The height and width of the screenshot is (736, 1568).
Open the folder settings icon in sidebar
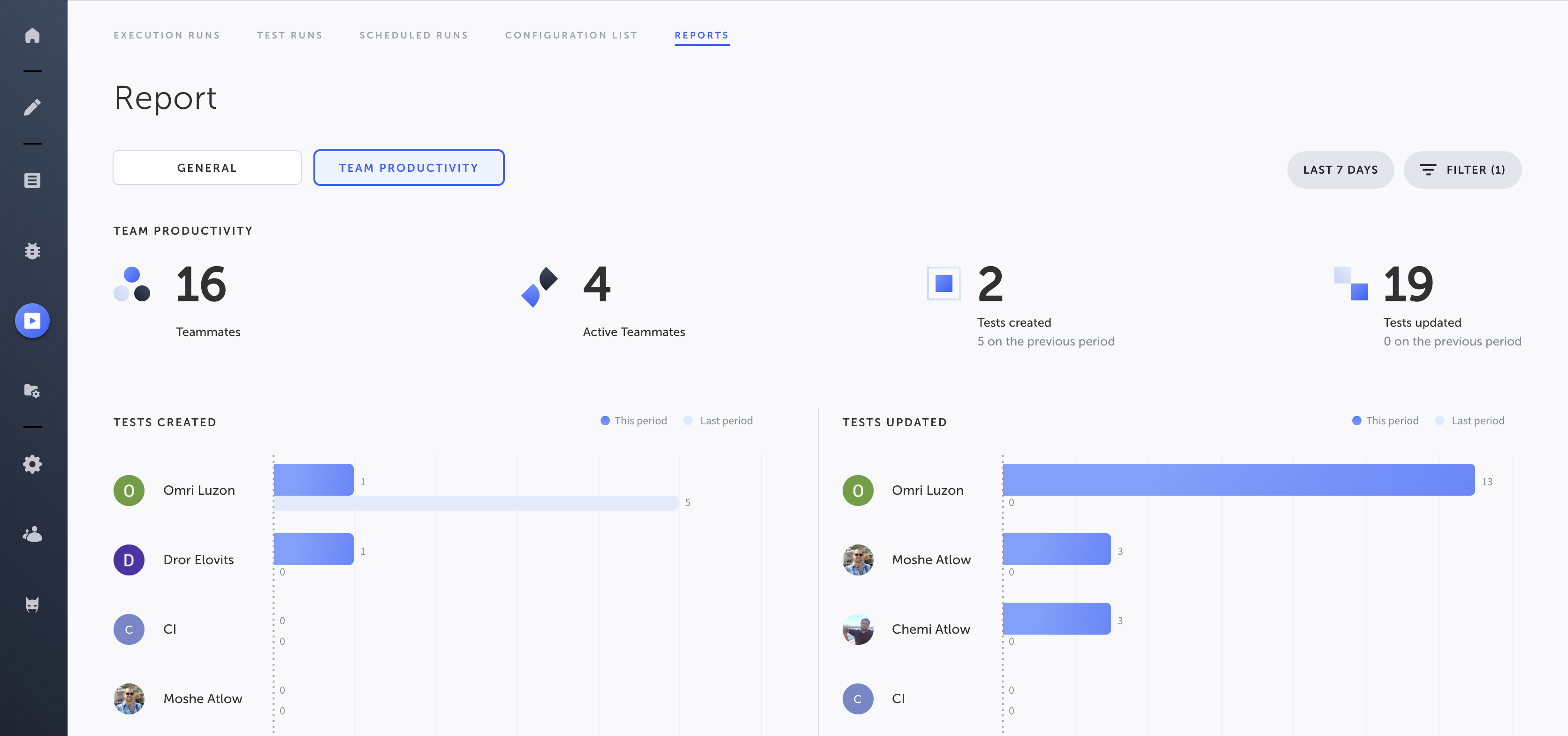click(32, 391)
